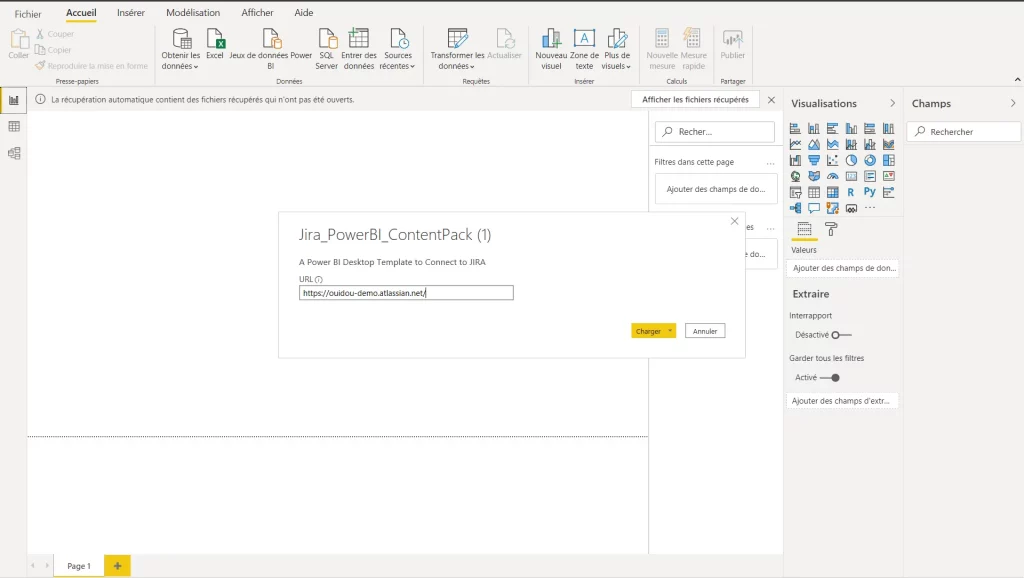Click the Jira URL input field
The height and width of the screenshot is (578, 1024).
tap(406, 293)
